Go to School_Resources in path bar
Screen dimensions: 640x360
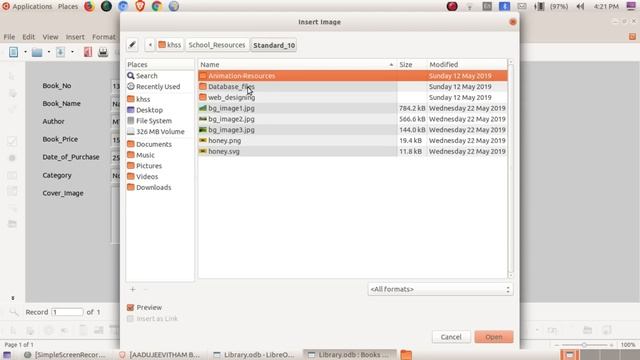(x=216, y=45)
